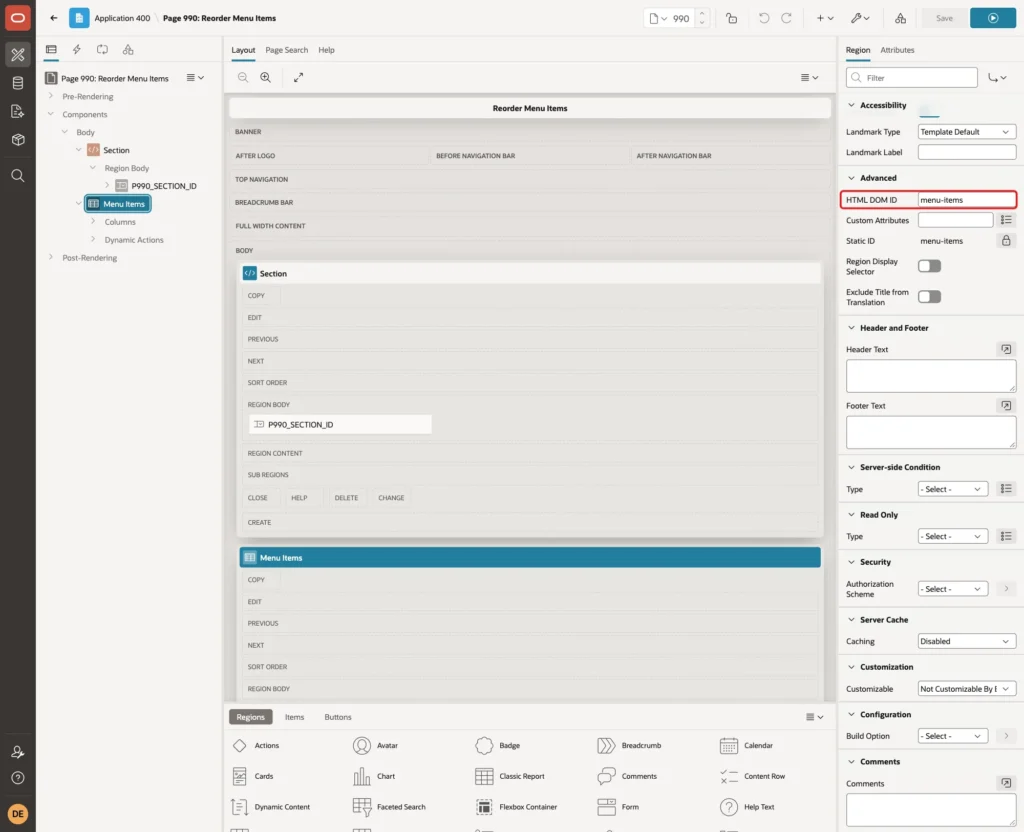Click the DE user avatar
The image size is (1024, 832).
(x=18, y=814)
